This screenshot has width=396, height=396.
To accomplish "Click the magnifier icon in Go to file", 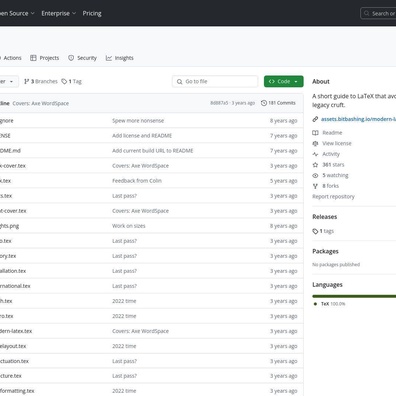I will point(180,82).
